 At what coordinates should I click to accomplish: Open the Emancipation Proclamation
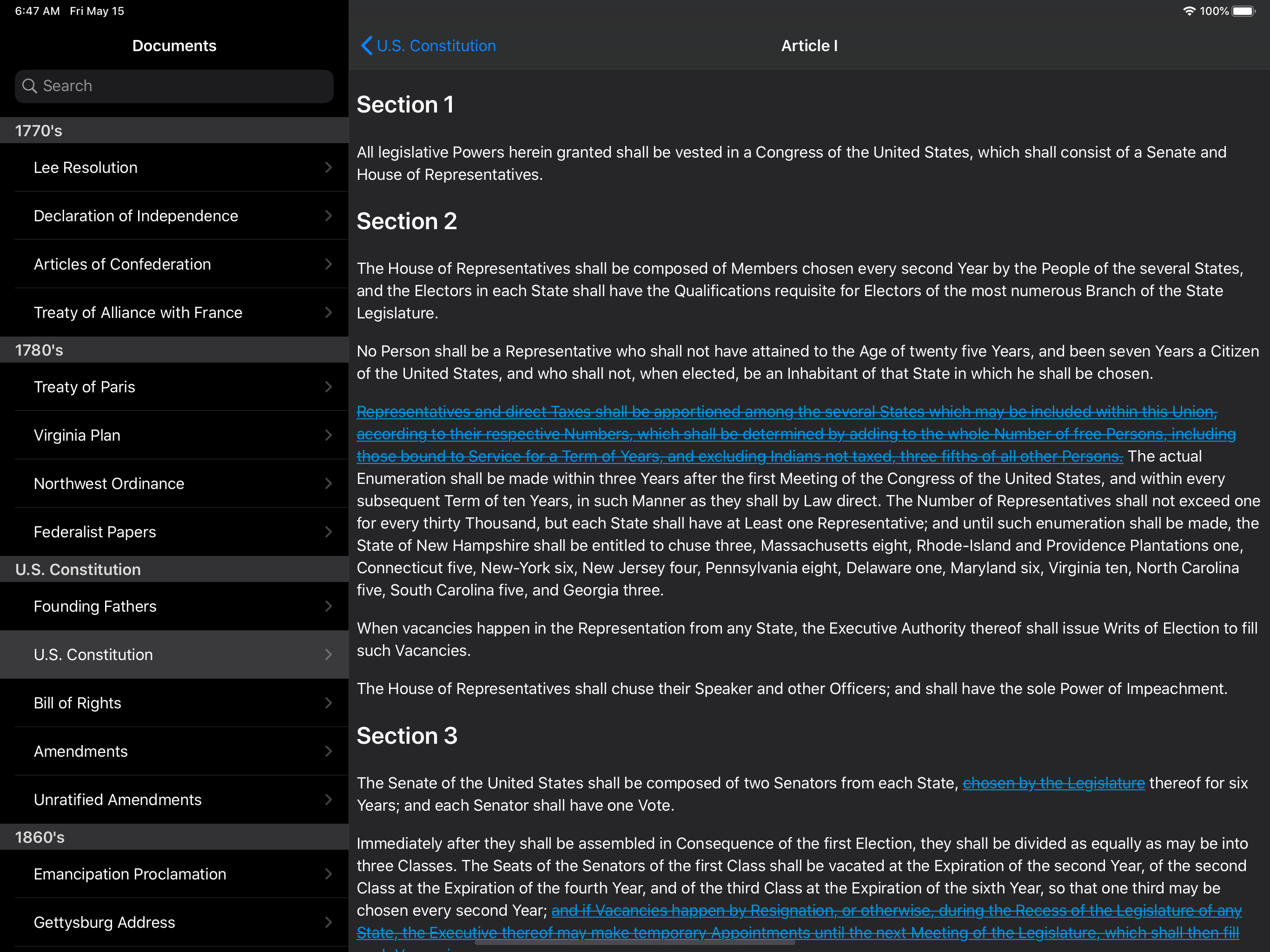174,873
